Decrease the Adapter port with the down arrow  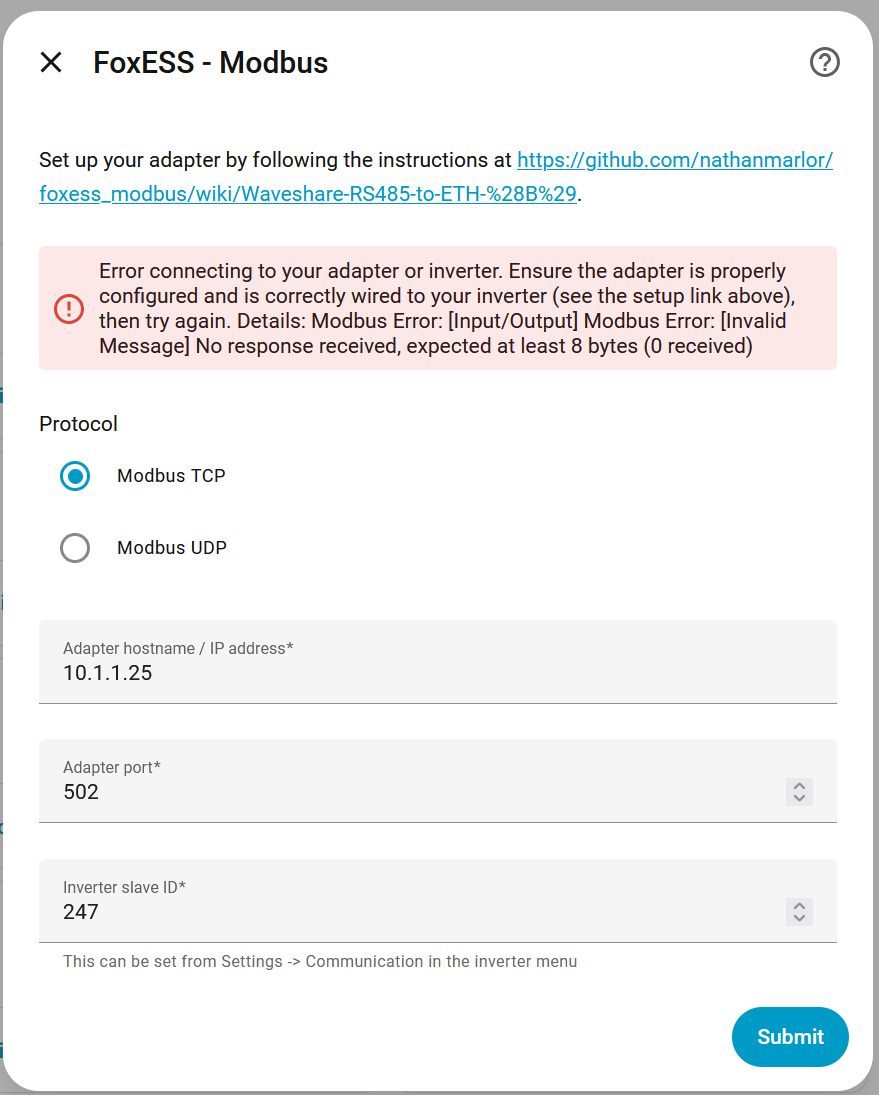799,798
